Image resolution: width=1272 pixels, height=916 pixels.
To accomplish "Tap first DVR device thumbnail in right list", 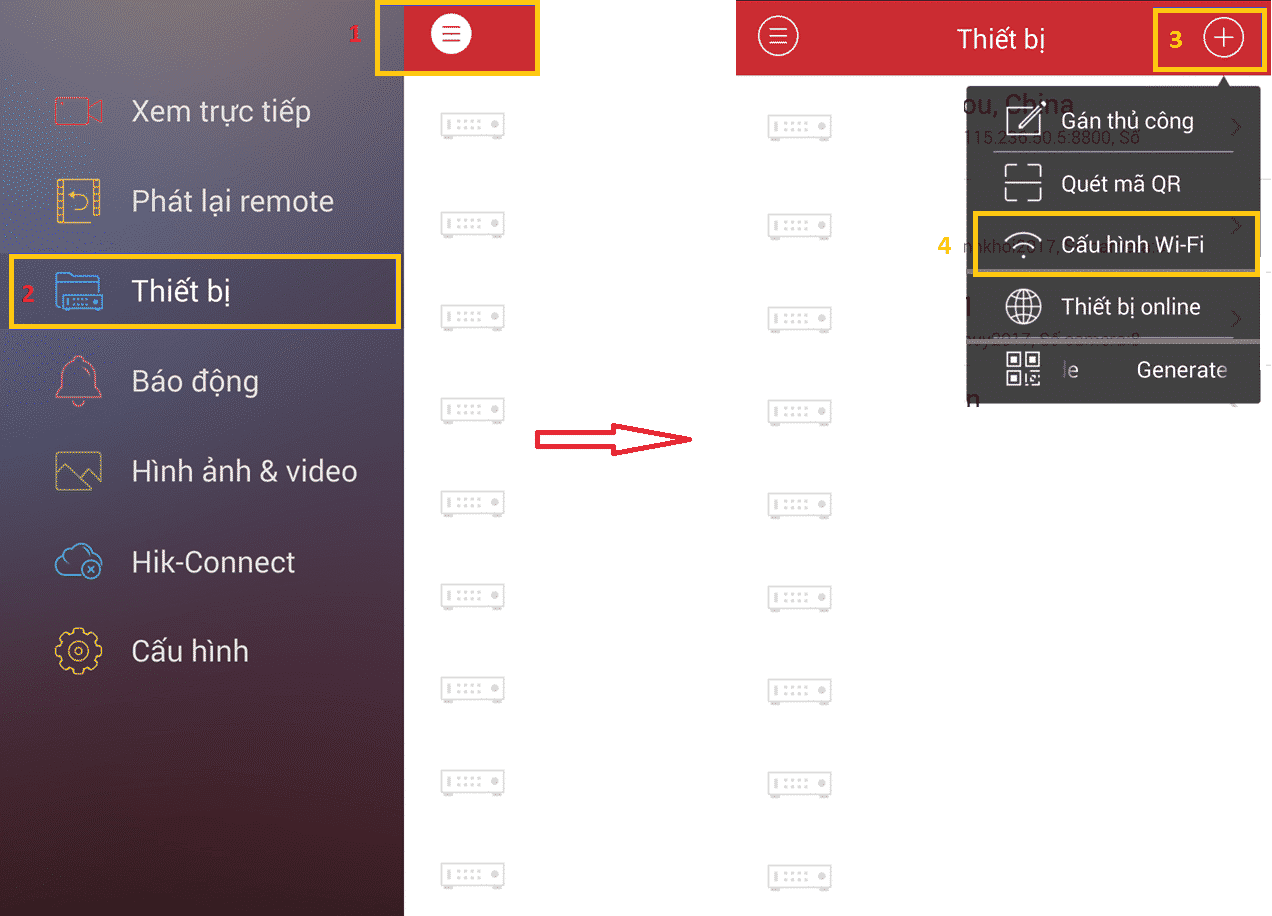I will [x=800, y=127].
